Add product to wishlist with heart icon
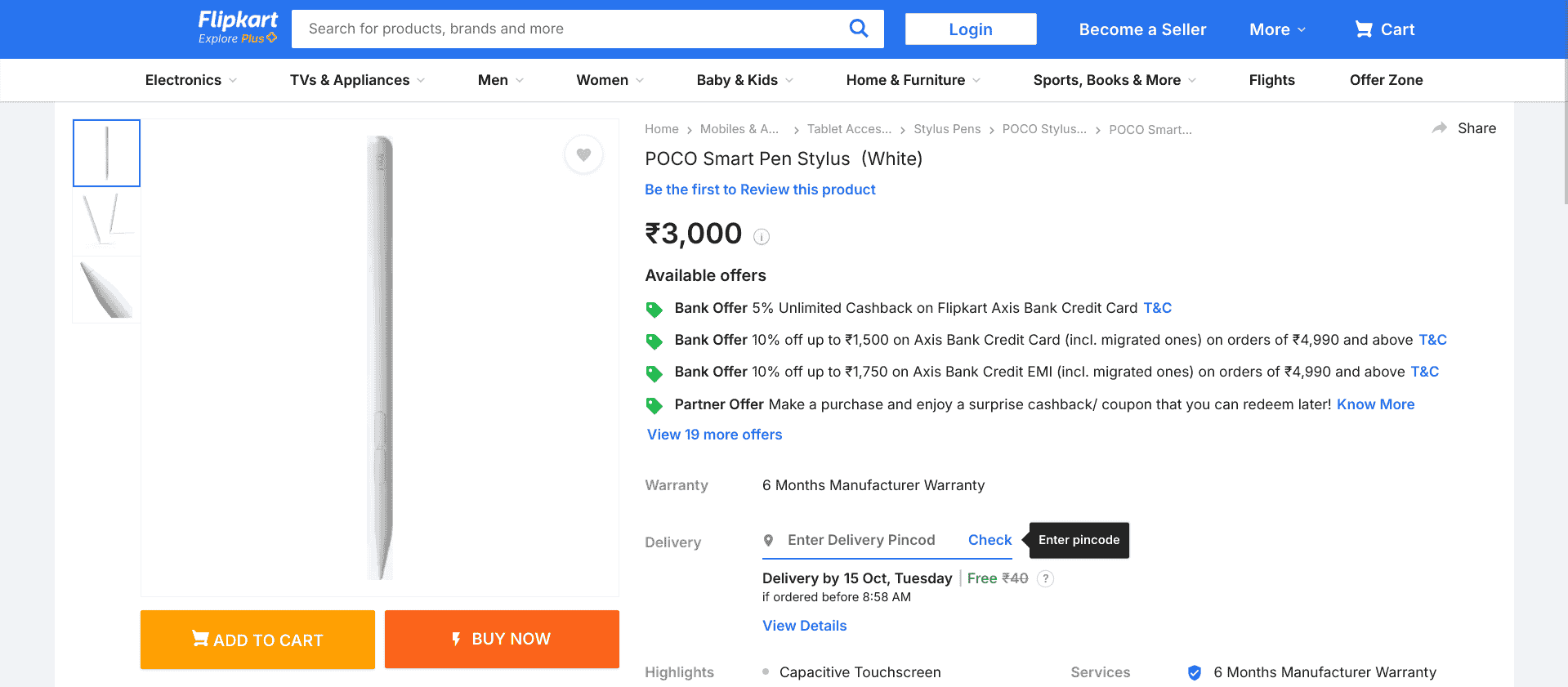The image size is (1568, 687). (x=583, y=154)
